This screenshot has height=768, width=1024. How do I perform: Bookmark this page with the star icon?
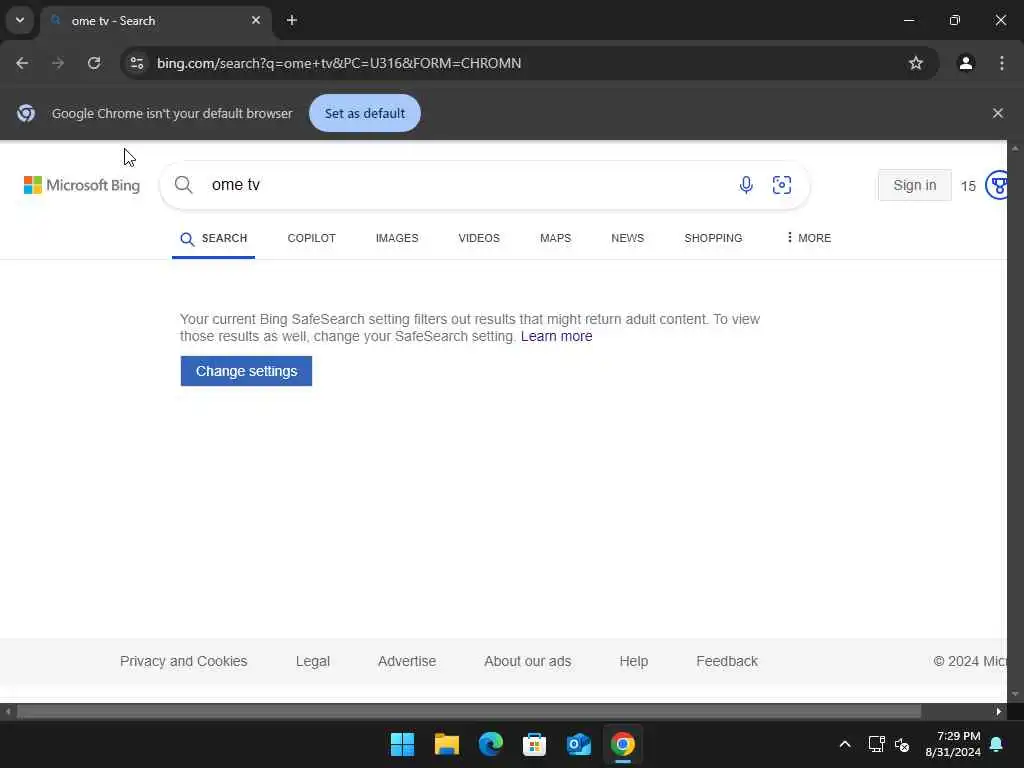(916, 63)
